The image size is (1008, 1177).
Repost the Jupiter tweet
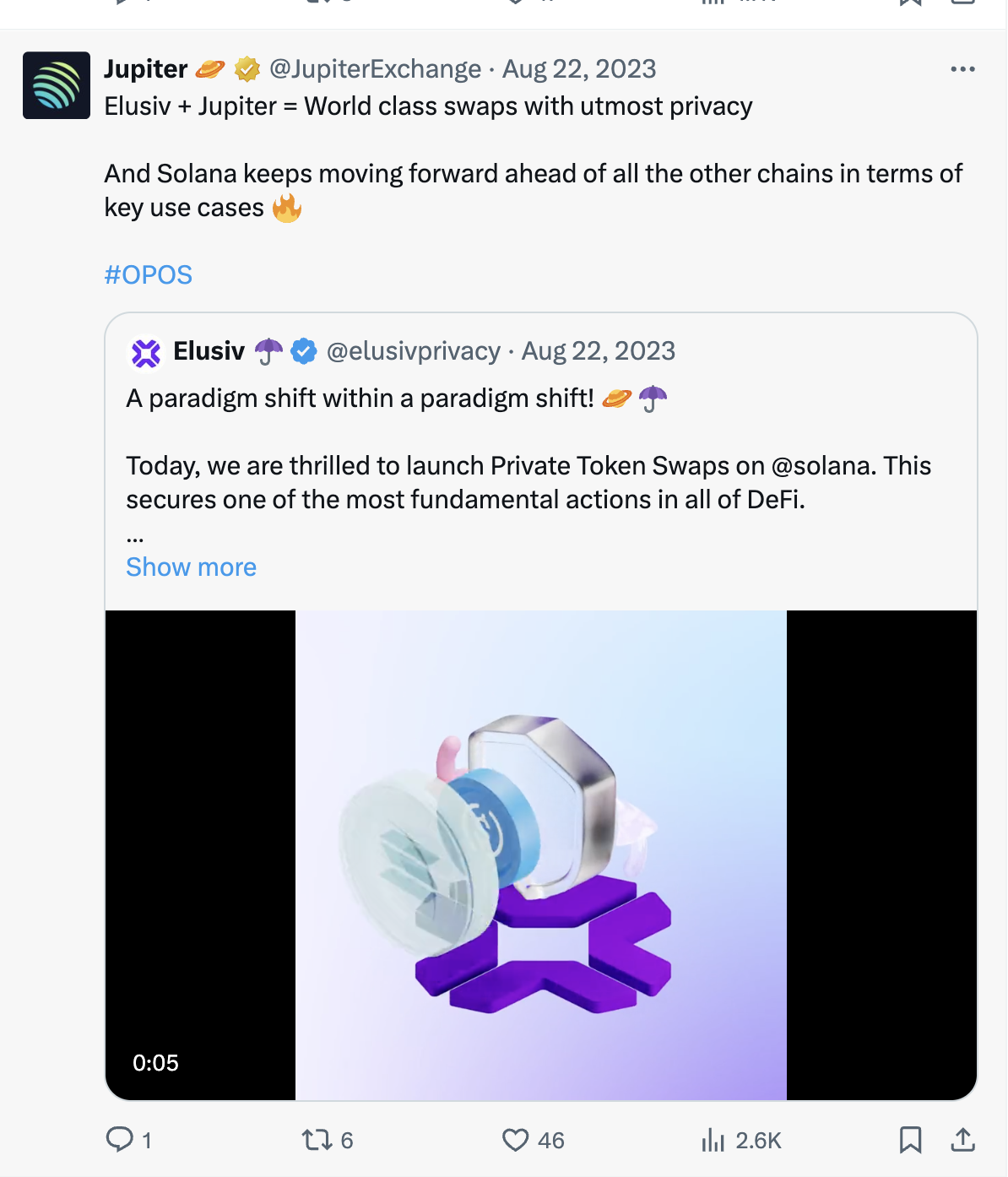point(317,1140)
